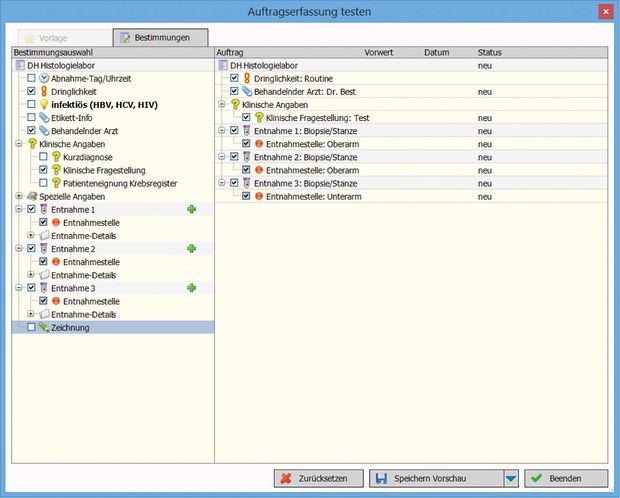This screenshot has width=620, height=498.
Task: Select the Entnahmestelle: Unterarm text
Action: point(314,197)
